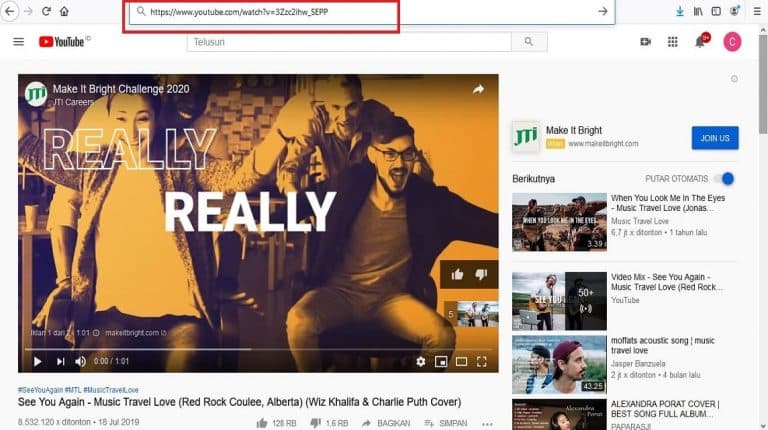768x430 pixels.
Task: Click the create video camera icon
Action: (646, 41)
